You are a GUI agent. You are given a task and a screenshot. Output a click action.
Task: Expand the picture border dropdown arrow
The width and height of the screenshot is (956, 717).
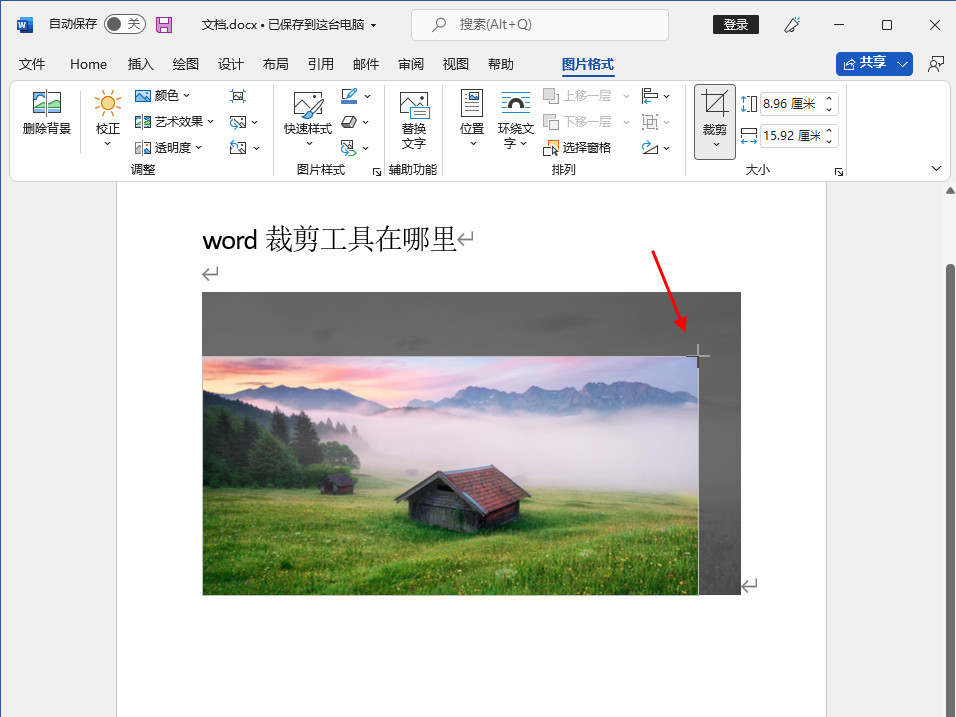click(367, 96)
